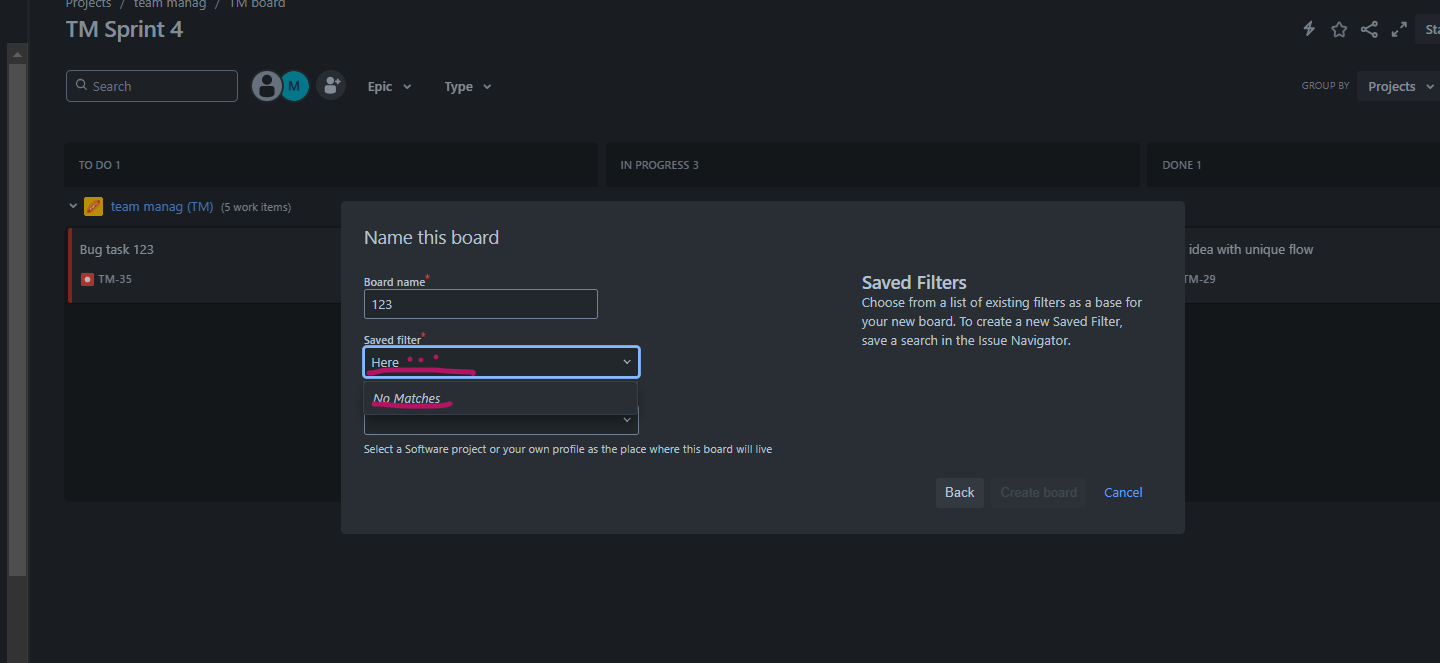This screenshot has height=663, width=1440.
Task: Focus the board Search box
Action: 152,86
